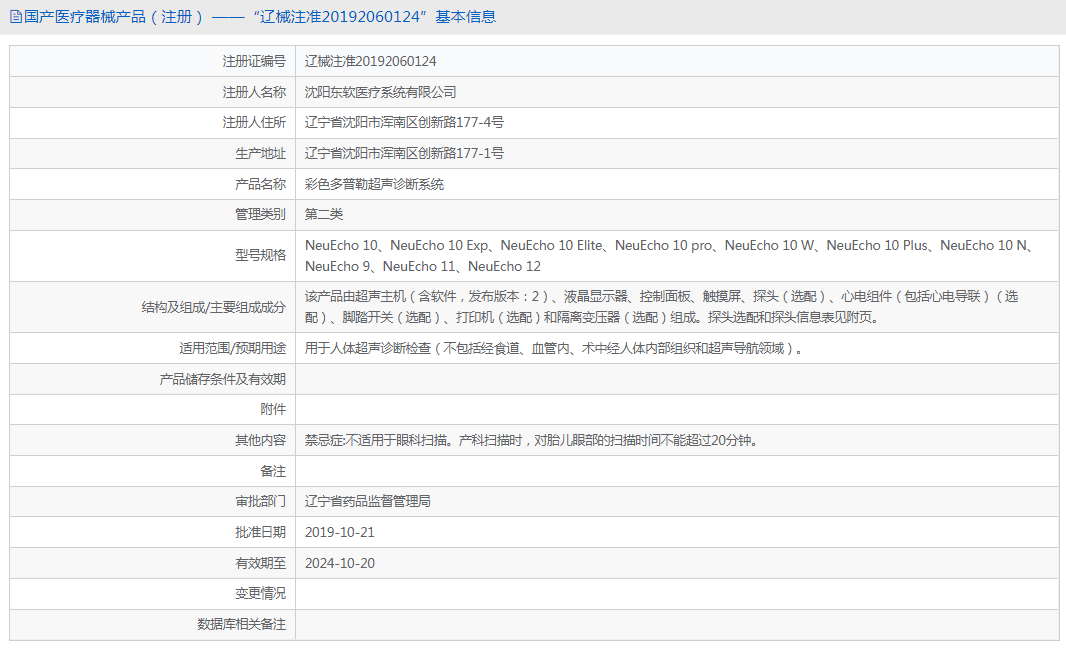Select the authority 辽宁省药品监督管理局

coord(368,501)
